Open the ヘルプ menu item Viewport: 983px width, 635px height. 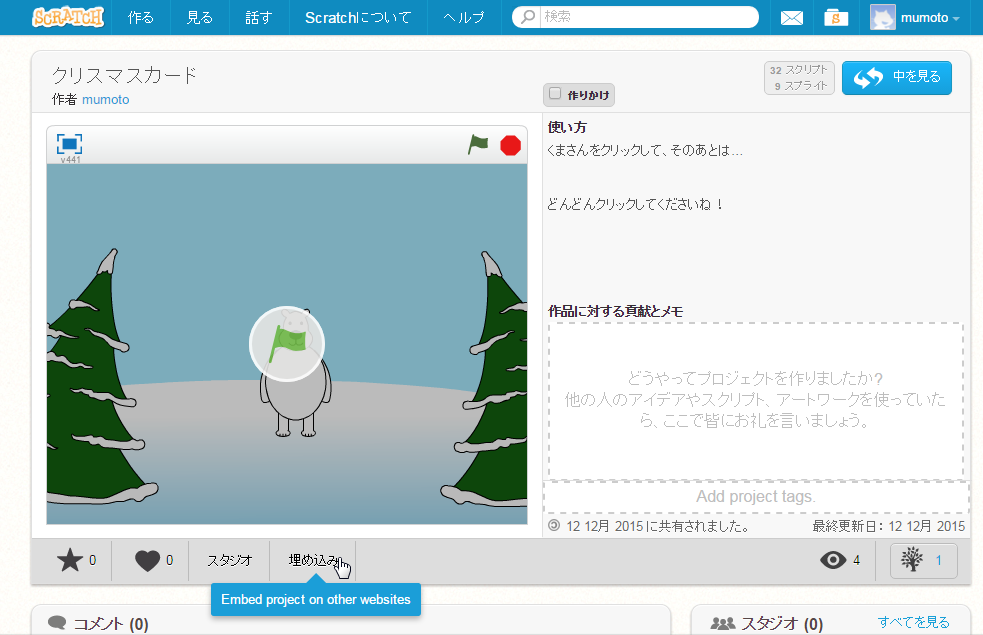coord(464,18)
